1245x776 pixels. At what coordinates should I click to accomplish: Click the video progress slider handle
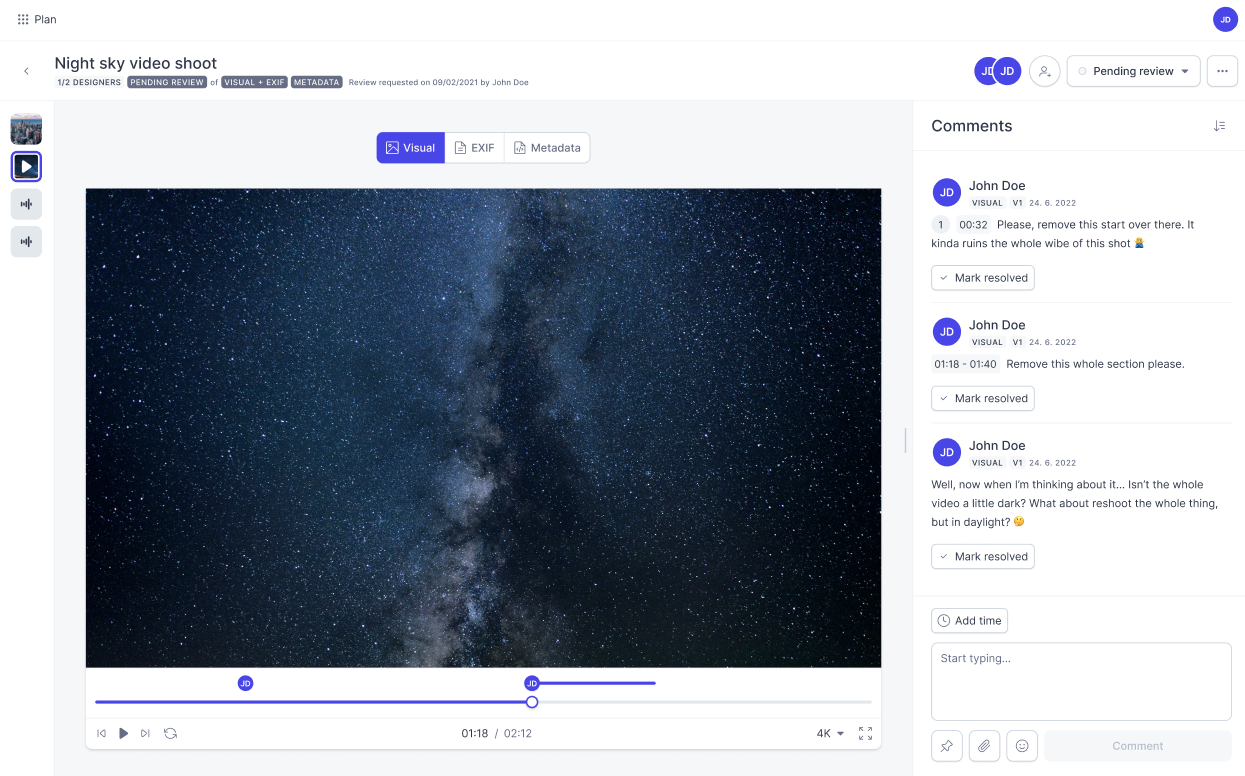(532, 702)
